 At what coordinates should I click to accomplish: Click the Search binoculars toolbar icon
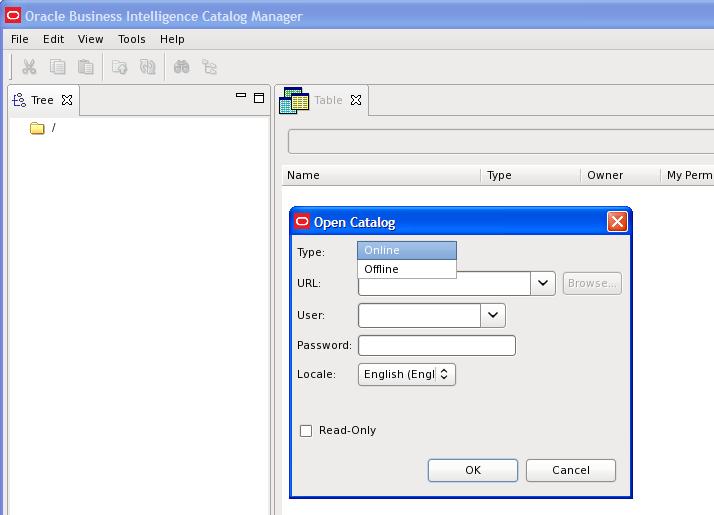181,67
